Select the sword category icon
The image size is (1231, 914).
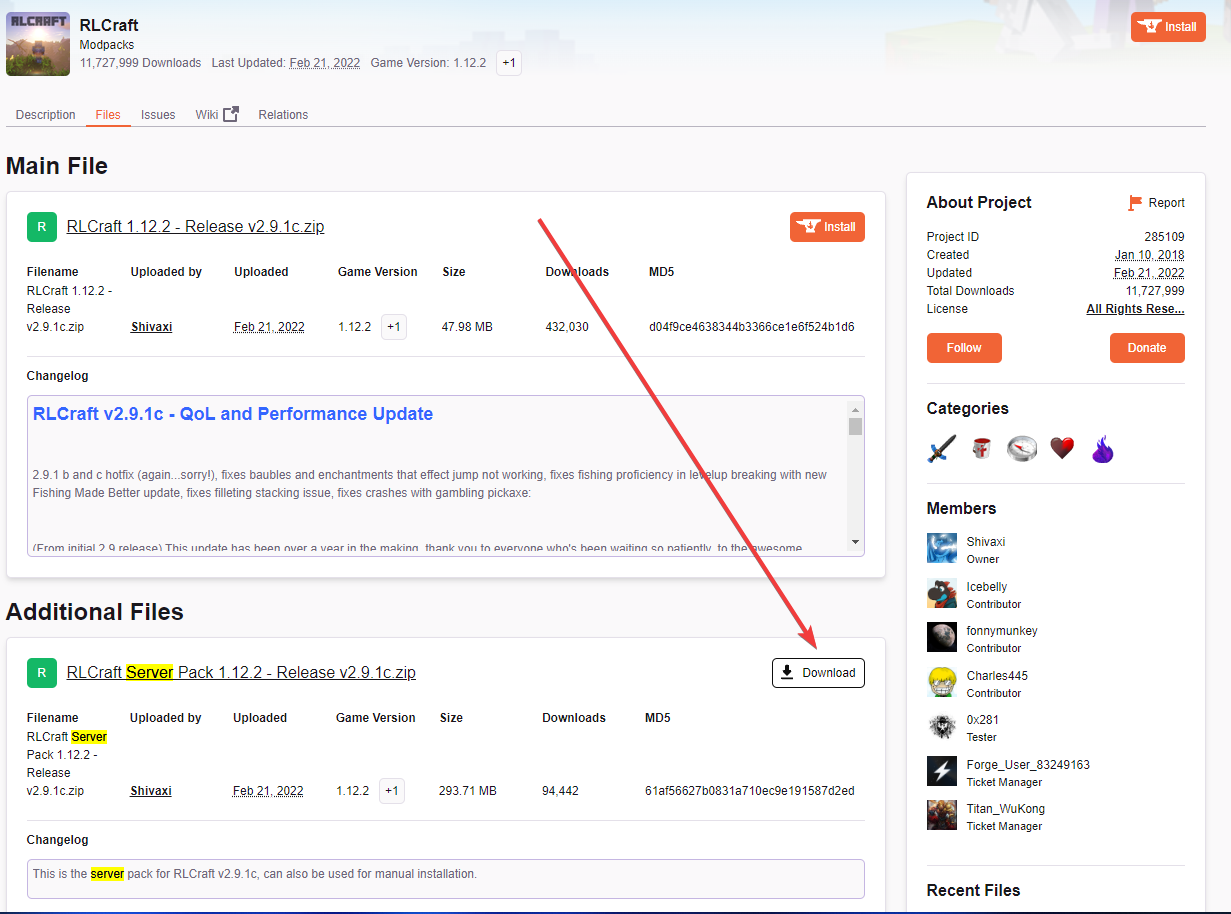coord(942,449)
